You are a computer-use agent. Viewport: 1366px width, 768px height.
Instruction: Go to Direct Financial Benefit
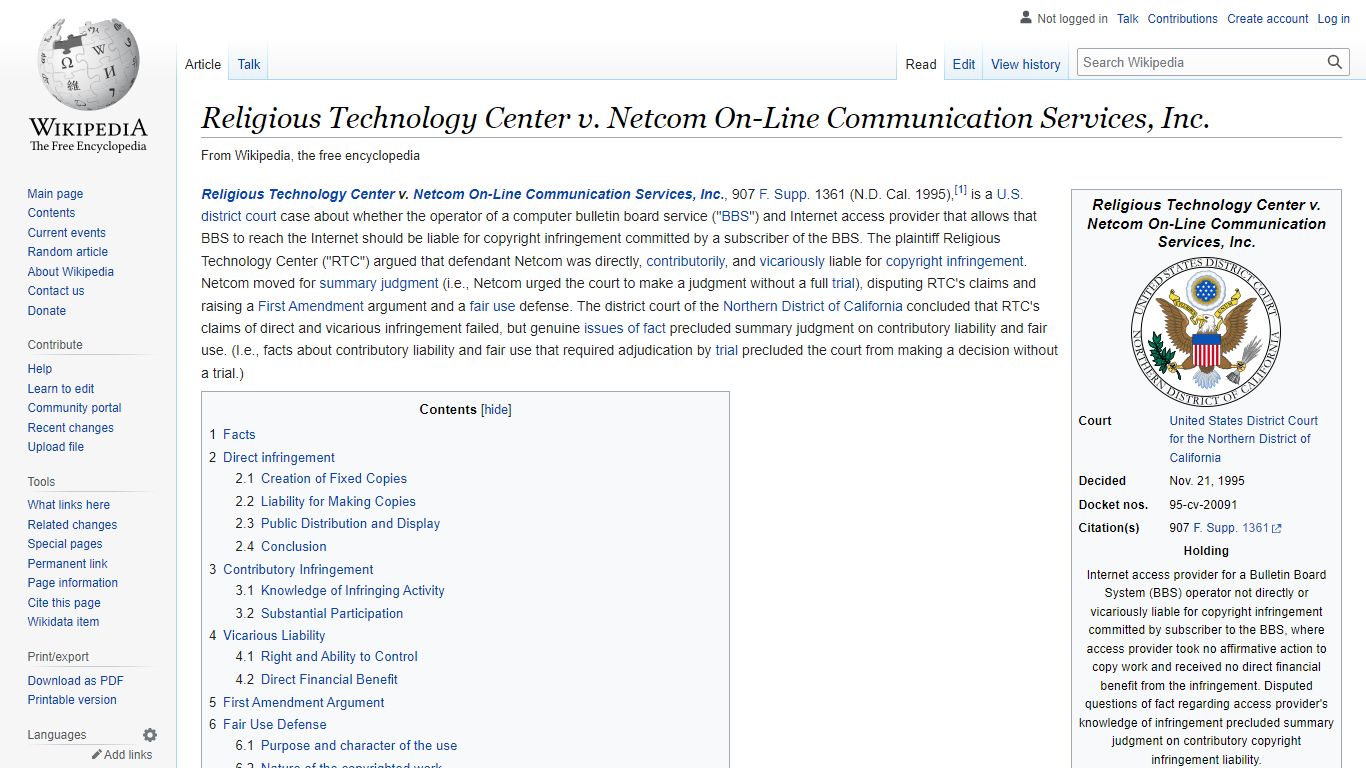[x=329, y=680]
